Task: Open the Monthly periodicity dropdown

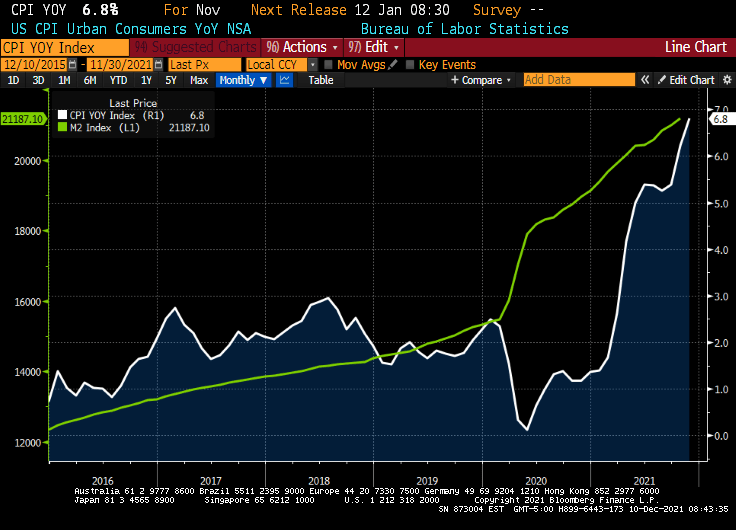Action: coord(242,80)
